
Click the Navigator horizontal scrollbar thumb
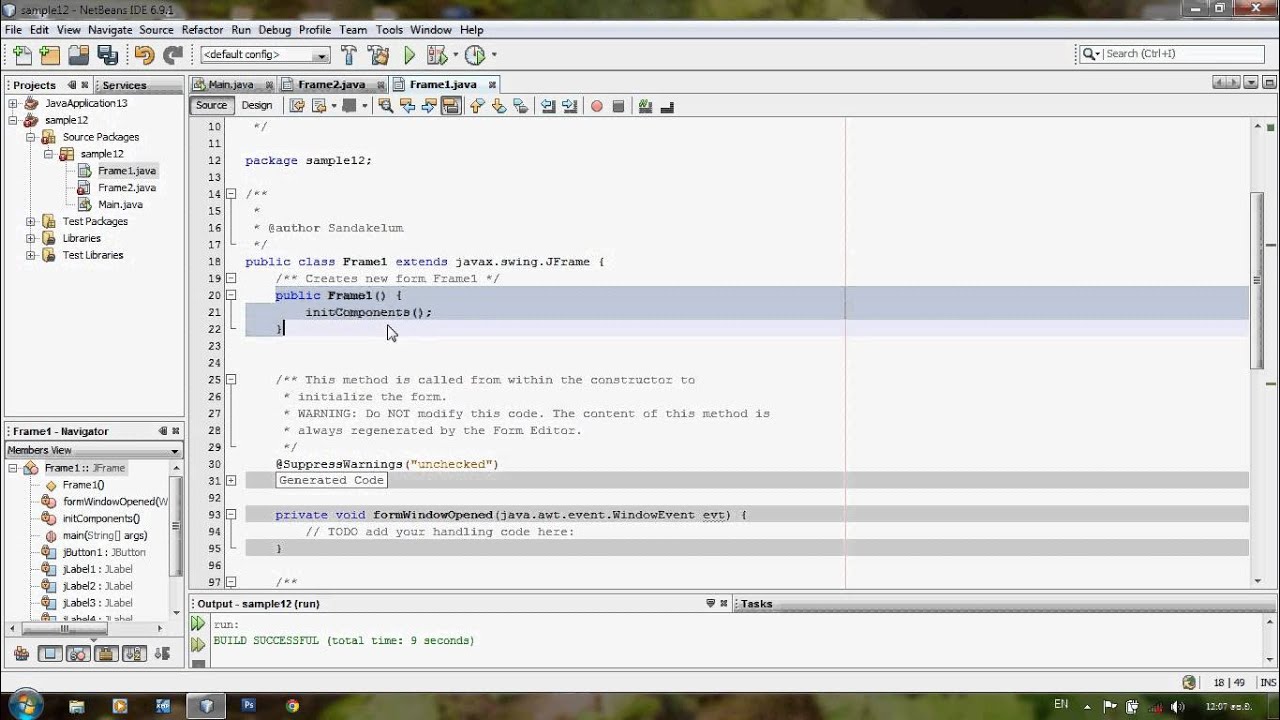pyautogui.click(x=64, y=629)
